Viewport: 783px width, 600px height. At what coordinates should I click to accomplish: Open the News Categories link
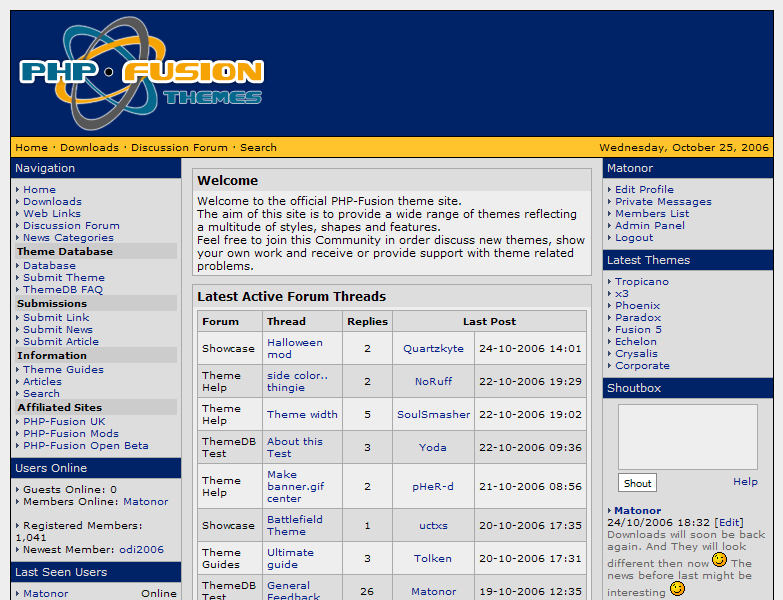click(68, 238)
